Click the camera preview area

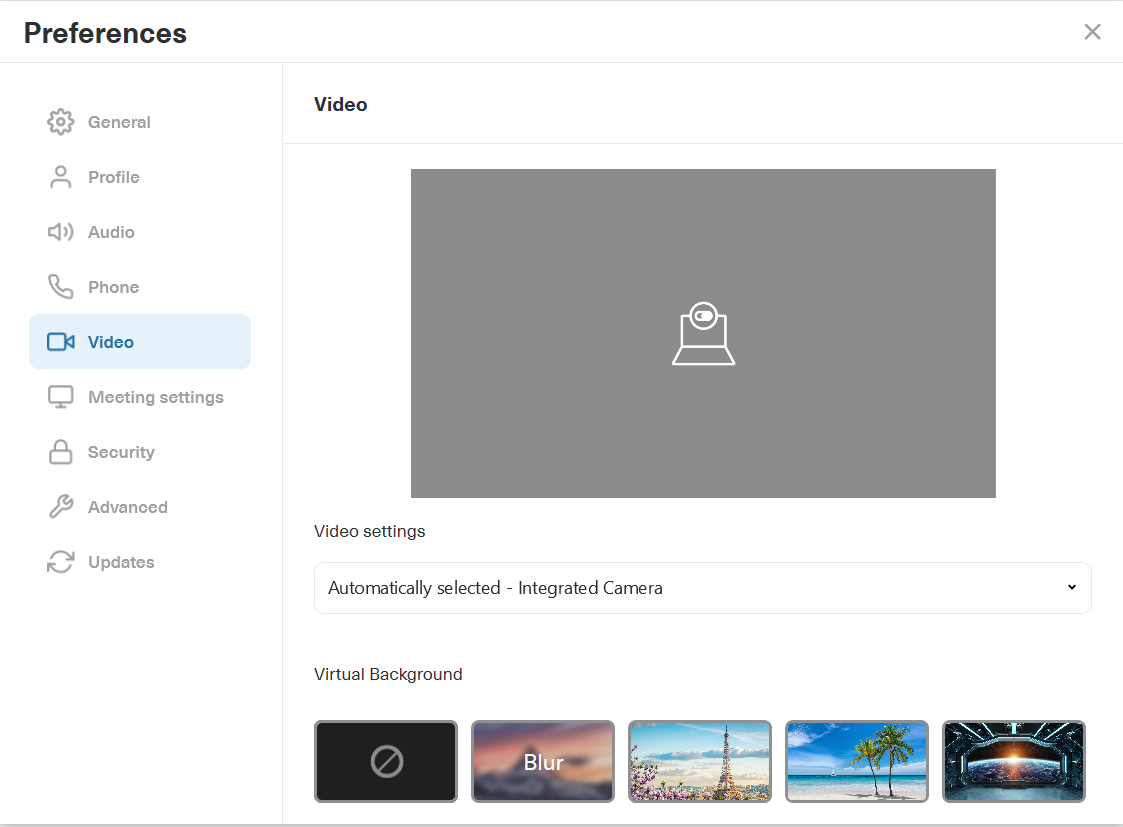pyautogui.click(x=703, y=334)
